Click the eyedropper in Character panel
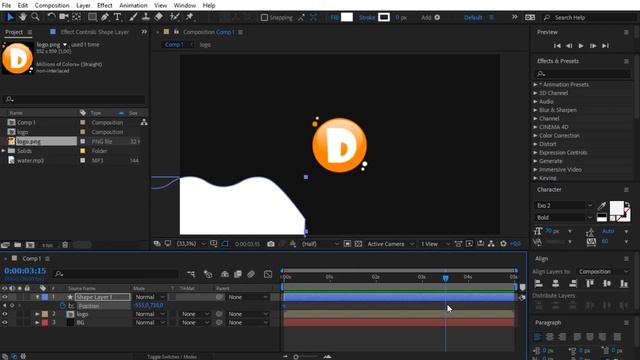 601,206
